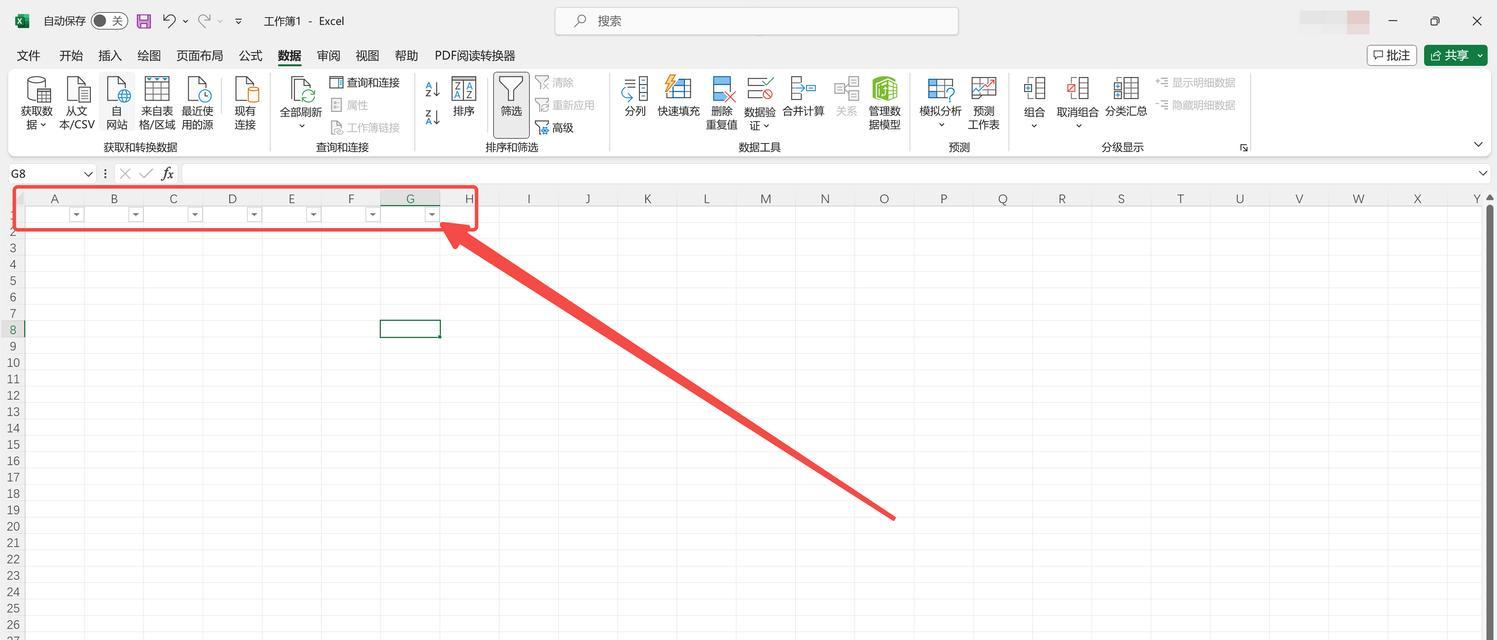The width and height of the screenshot is (1497, 640).
Task: Click the insert function fx button
Action: (168, 174)
